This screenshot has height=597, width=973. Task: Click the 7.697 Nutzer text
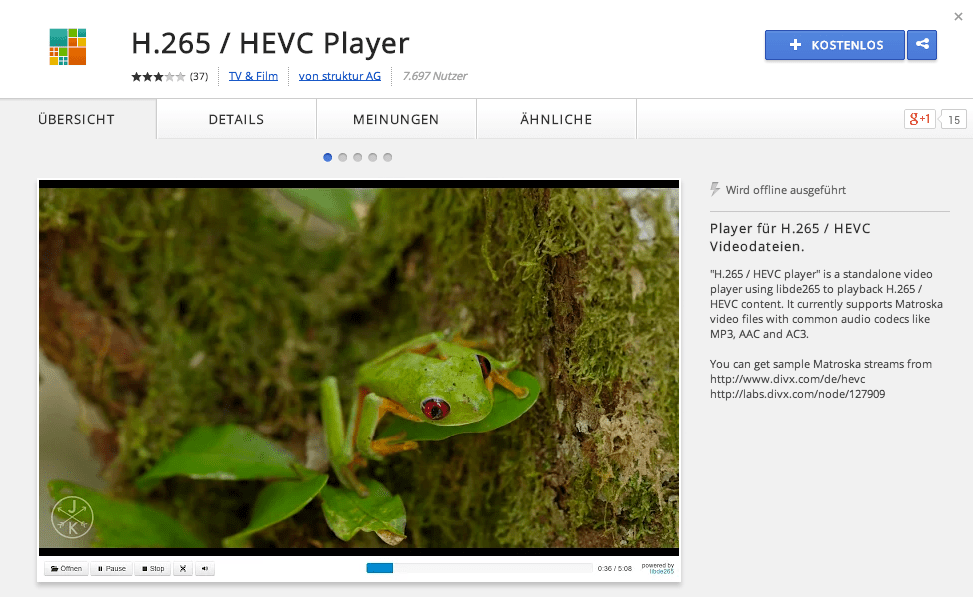(x=434, y=76)
